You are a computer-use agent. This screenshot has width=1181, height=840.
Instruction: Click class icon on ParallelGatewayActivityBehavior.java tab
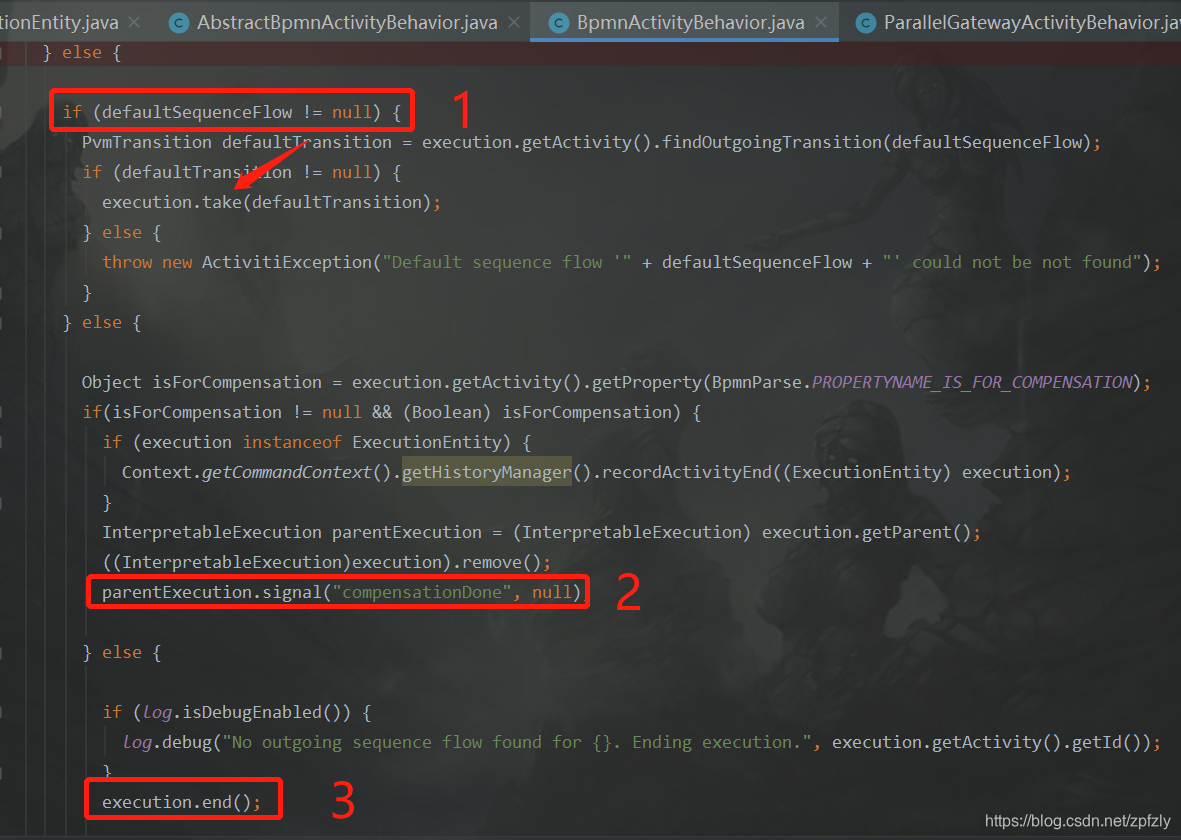[x=865, y=23]
